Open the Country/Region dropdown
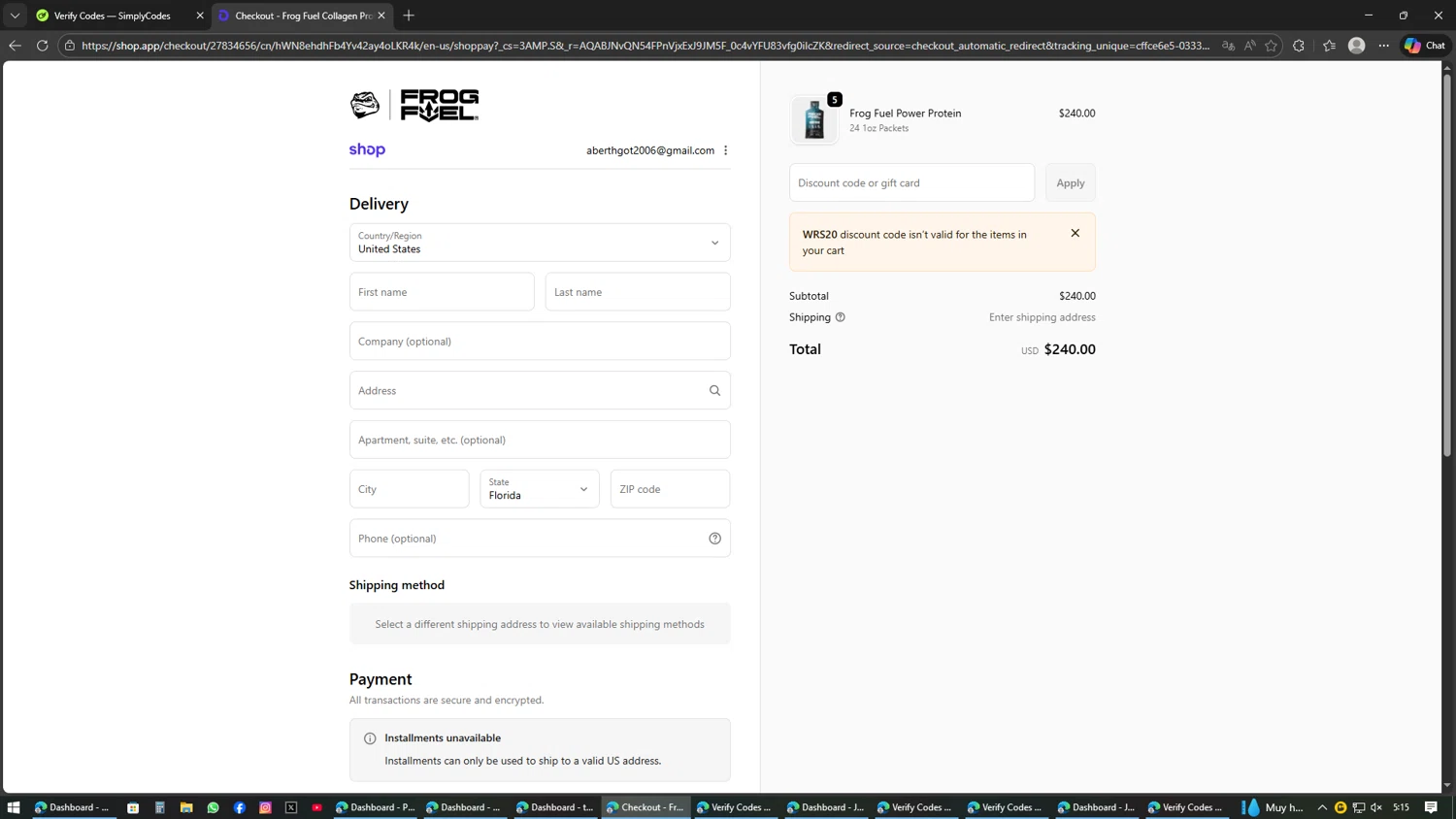The height and width of the screenshot is (819, 1456). (540, 243)
